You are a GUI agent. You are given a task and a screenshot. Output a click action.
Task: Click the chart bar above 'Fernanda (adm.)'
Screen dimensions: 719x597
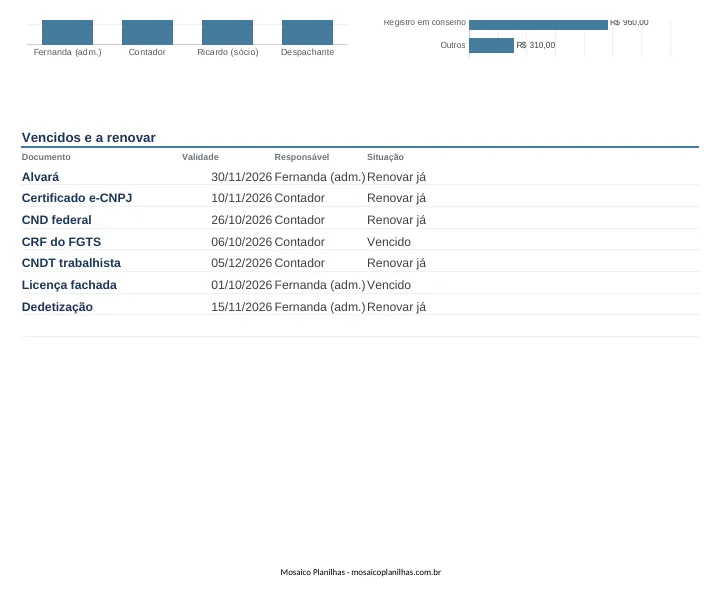(x=67, y=32)
